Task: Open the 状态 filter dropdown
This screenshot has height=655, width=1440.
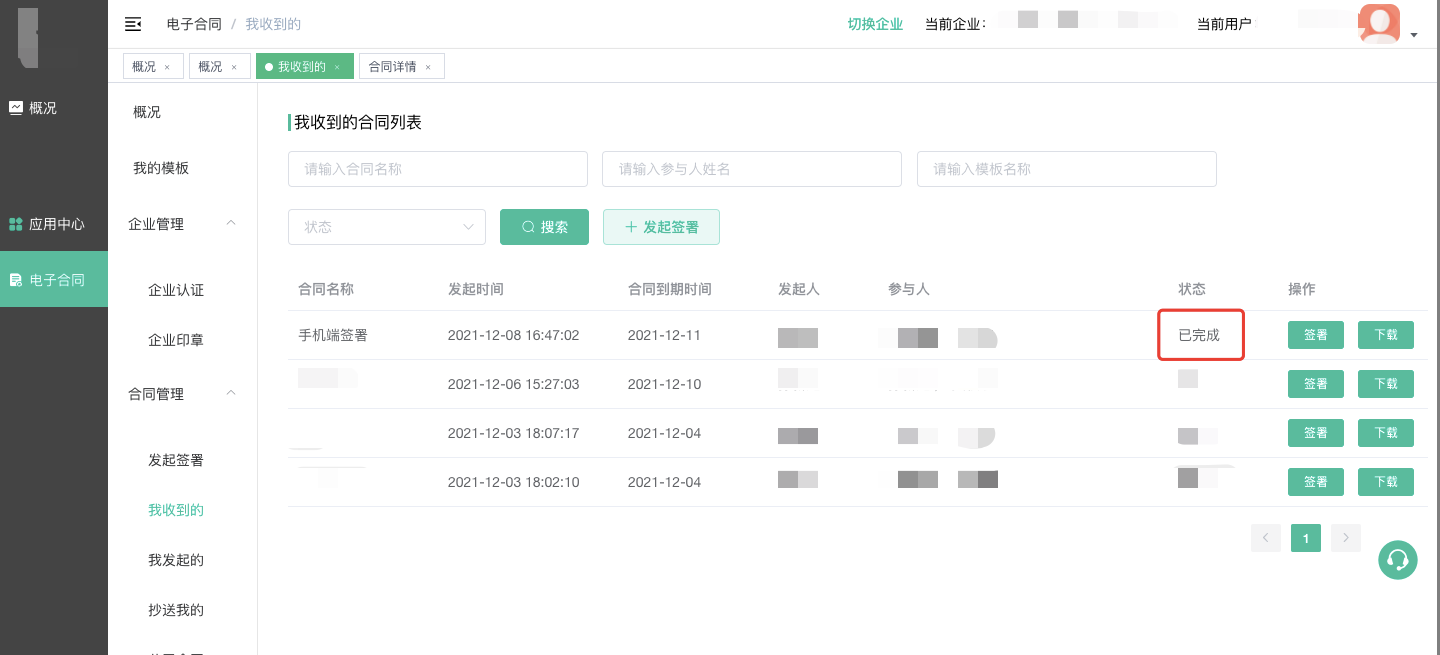Action: tap(387, 227)
